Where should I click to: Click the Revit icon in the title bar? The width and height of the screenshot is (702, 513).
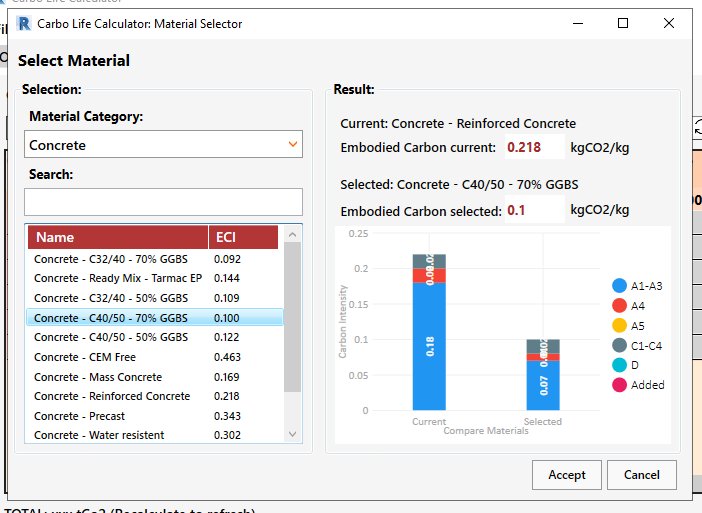point(25,23)
